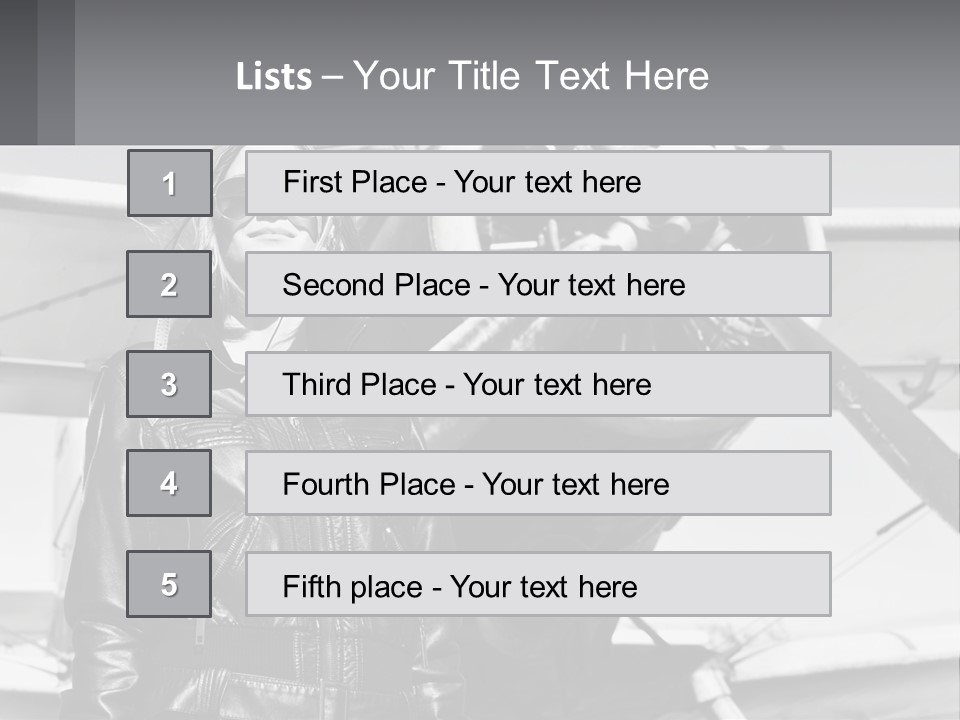Select the number 2 box

tap(169, 284)
